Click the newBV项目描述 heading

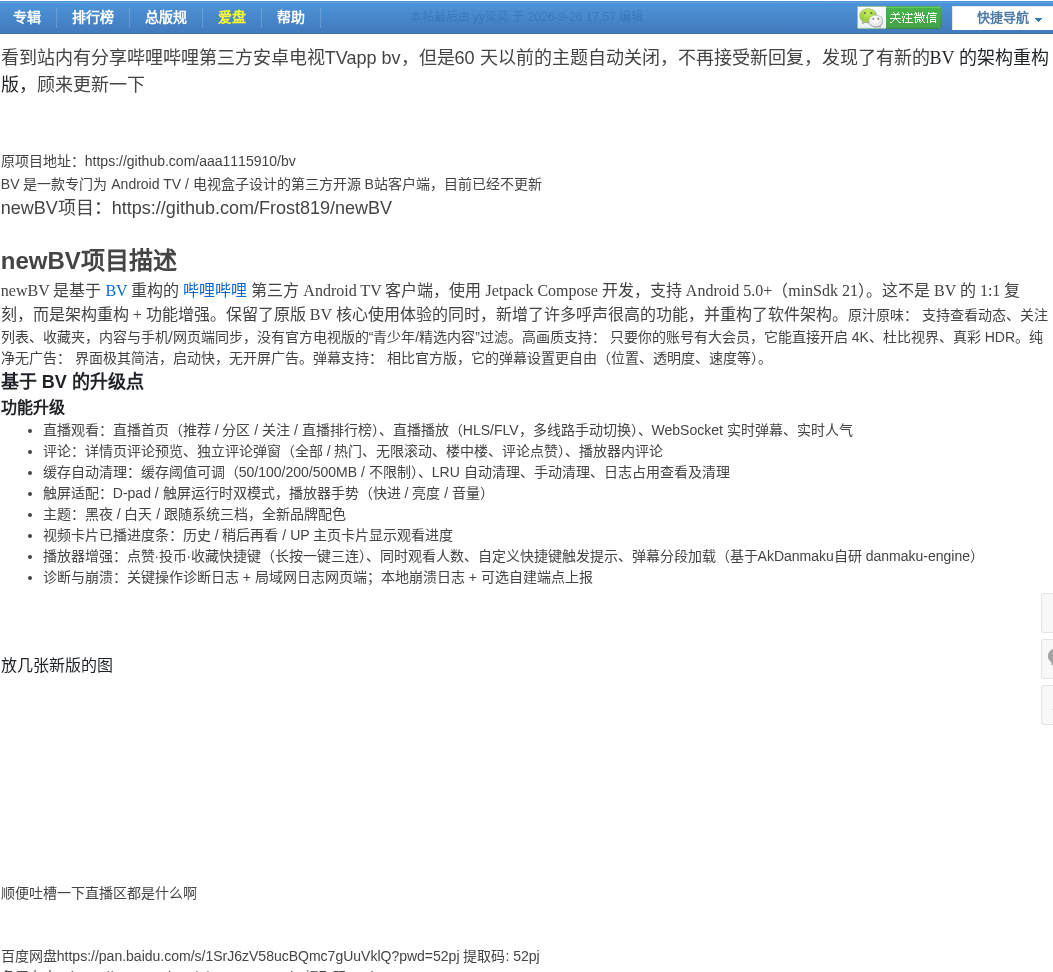pos(89,261)
